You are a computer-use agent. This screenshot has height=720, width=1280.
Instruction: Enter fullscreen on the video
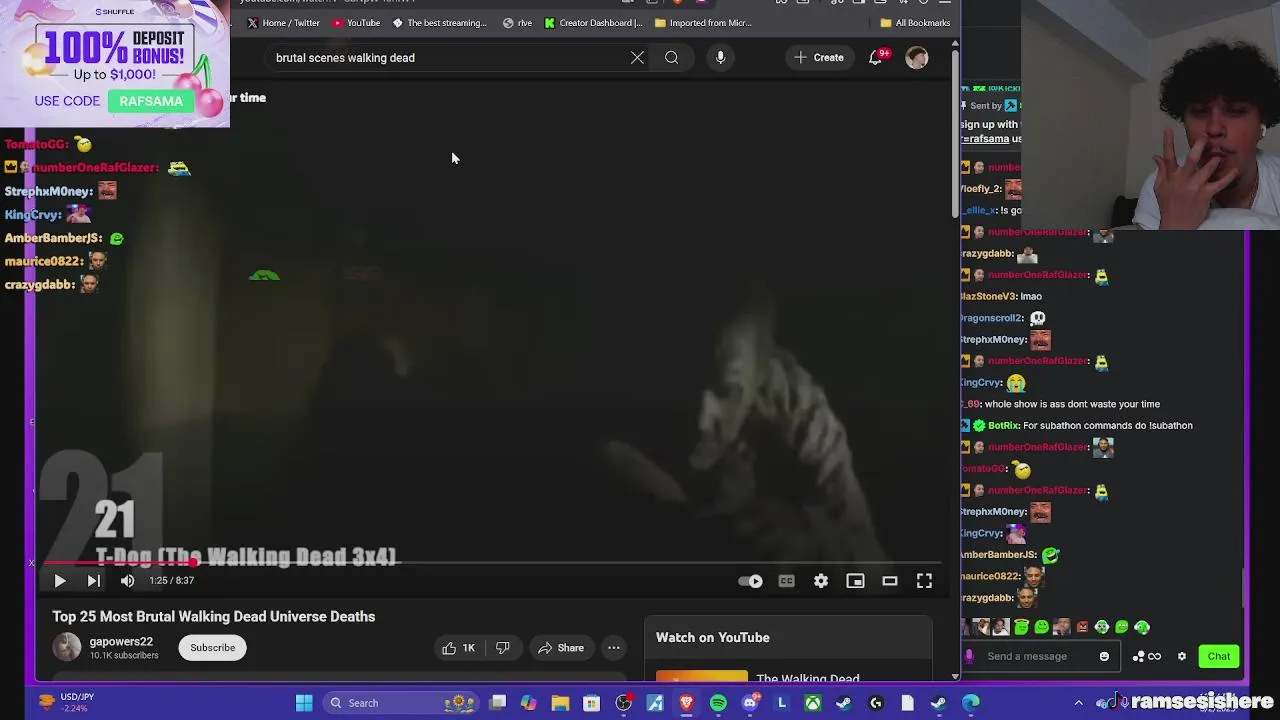[x=924, y=581]
